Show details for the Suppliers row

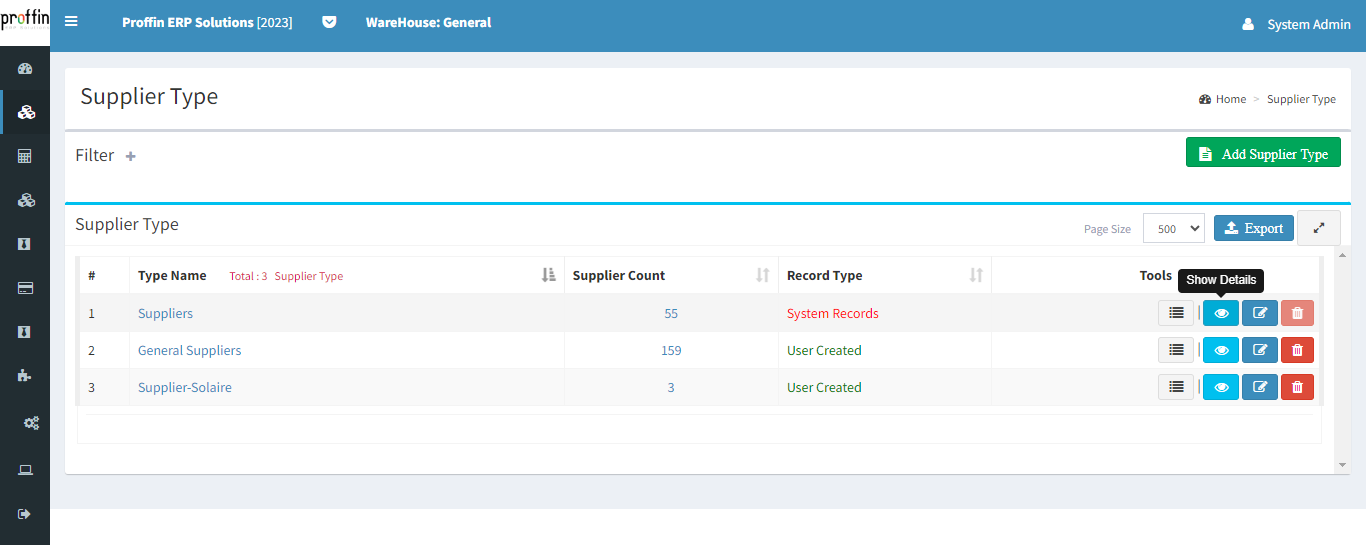(x=1220, y=313)
